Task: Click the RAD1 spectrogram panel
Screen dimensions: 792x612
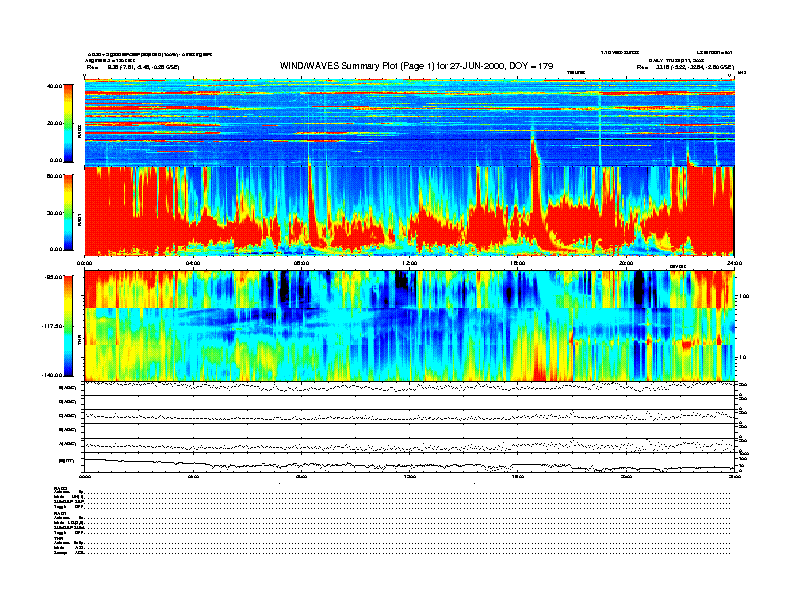Action: (x=409, y=211)
